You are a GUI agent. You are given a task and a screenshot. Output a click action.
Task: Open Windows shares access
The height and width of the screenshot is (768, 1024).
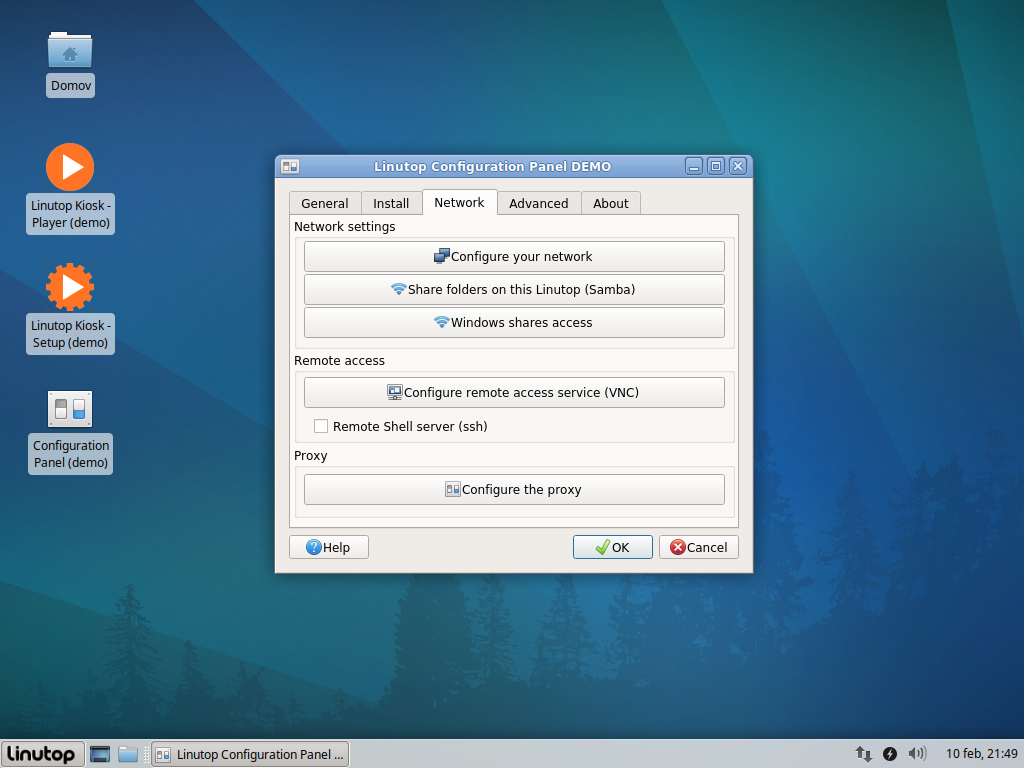pyautogui.click(x=514, y=323)
